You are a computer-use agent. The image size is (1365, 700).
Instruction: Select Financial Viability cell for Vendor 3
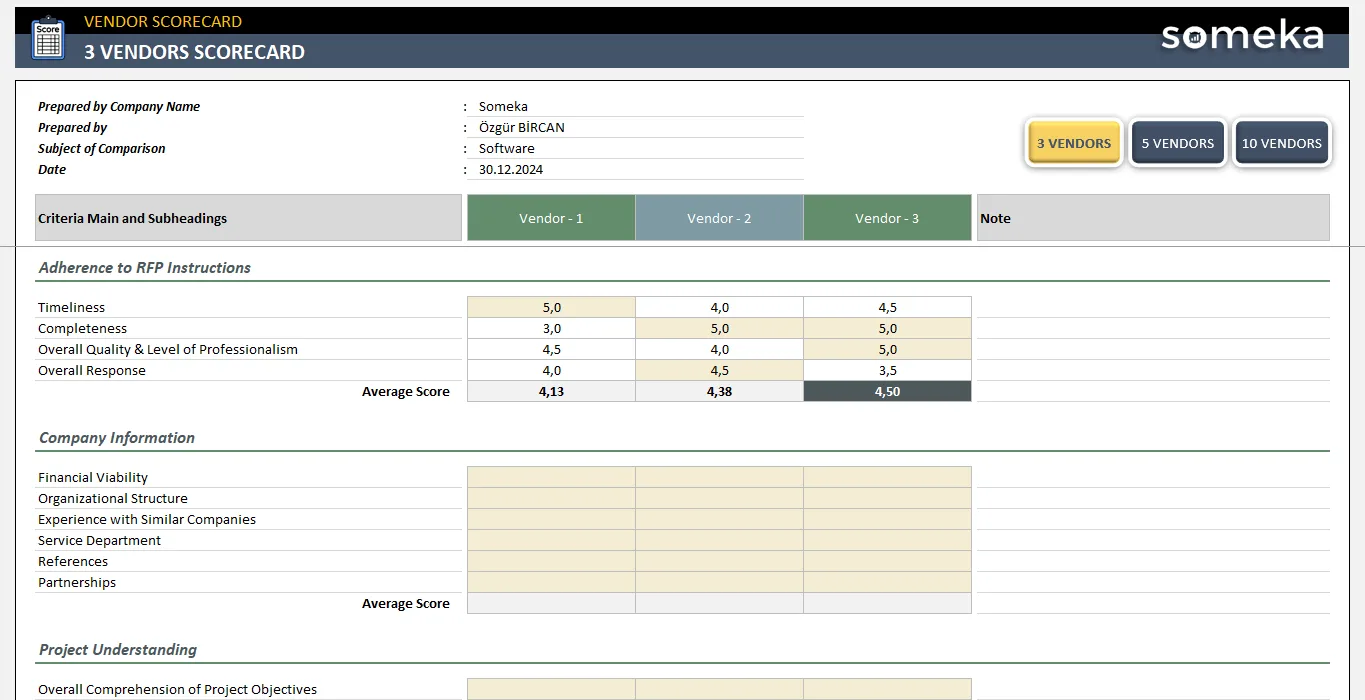pyautogui.click(x=887, y=477)
